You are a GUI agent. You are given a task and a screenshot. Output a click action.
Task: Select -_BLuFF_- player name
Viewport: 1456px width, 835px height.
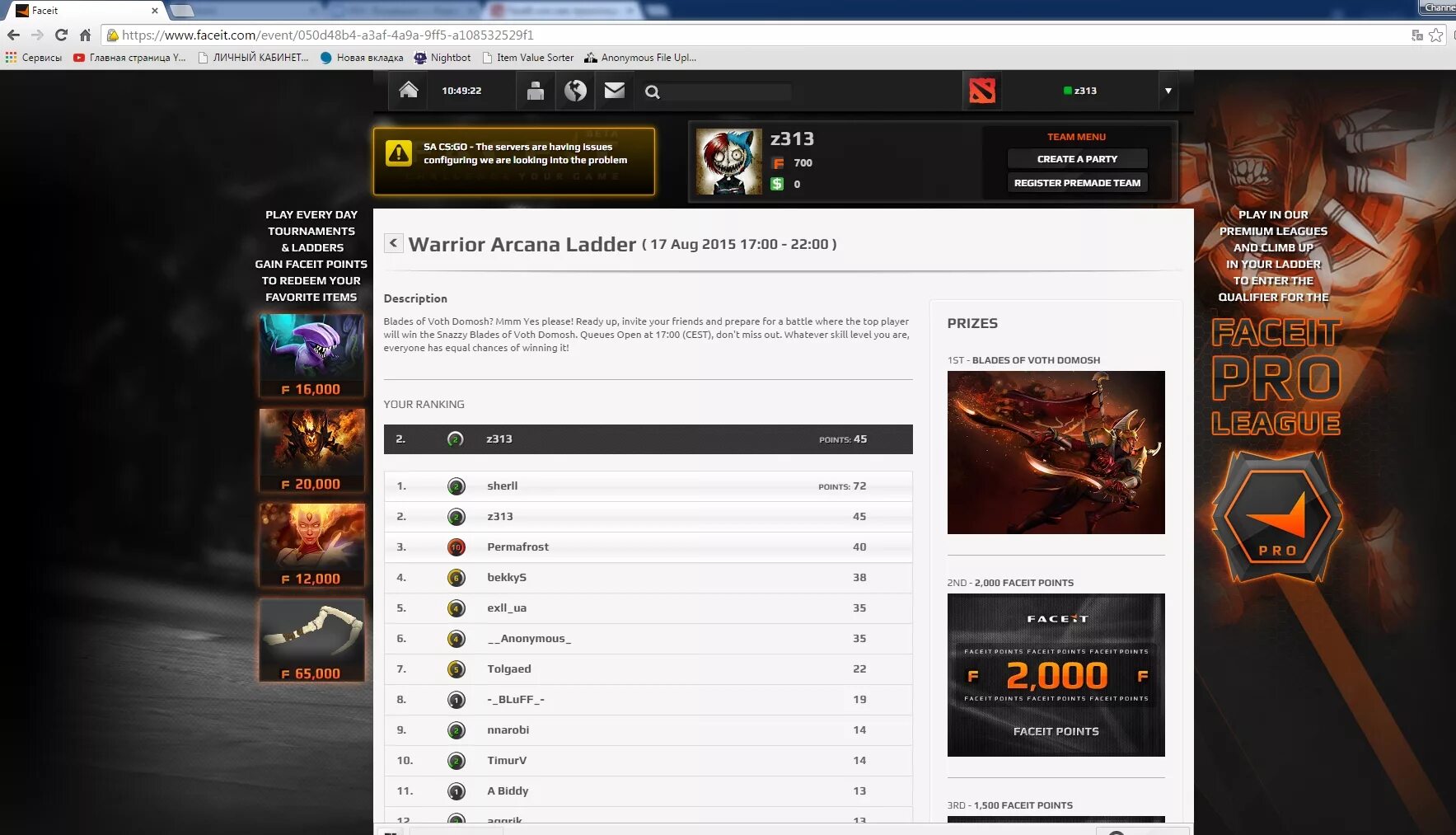click(x=516, y=700)
